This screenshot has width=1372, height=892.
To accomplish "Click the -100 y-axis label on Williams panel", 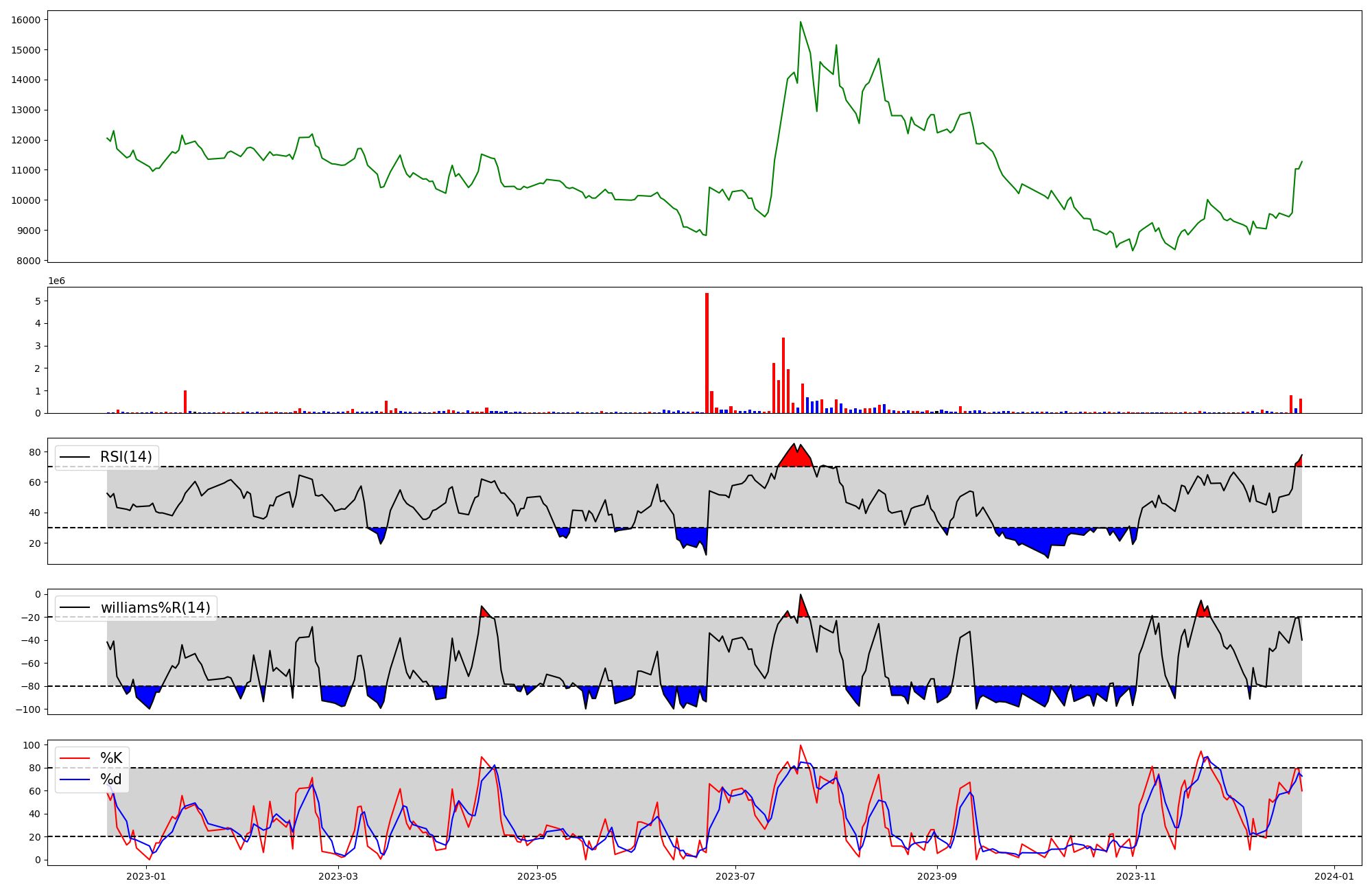I will coord(27,709).
